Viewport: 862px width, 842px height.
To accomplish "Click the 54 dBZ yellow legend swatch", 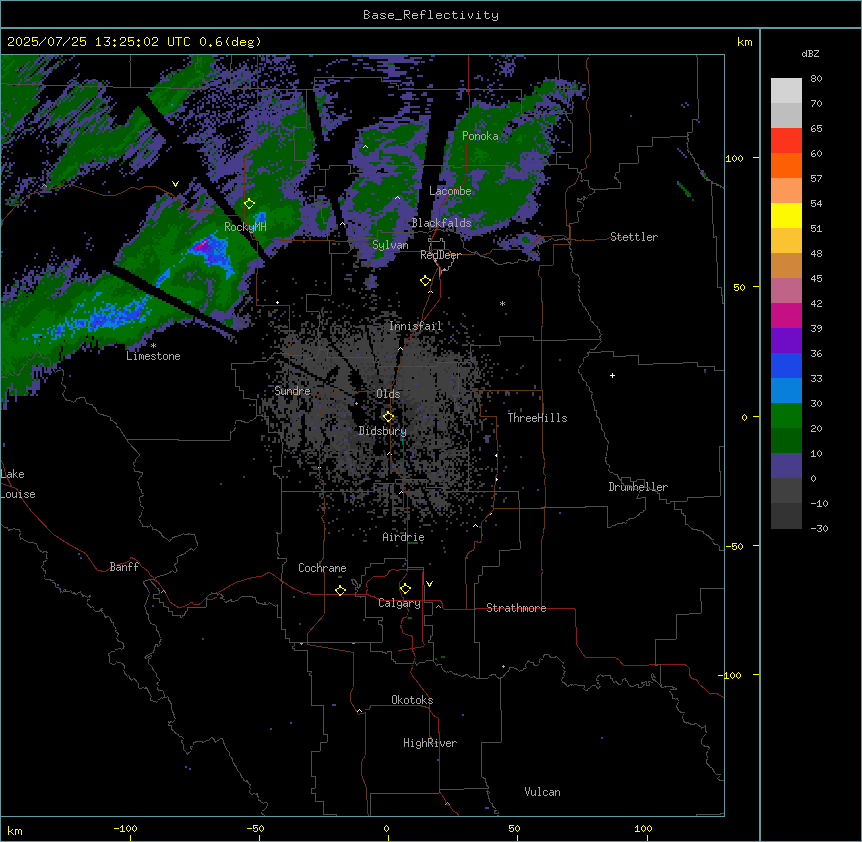I will tap(786, 215).
